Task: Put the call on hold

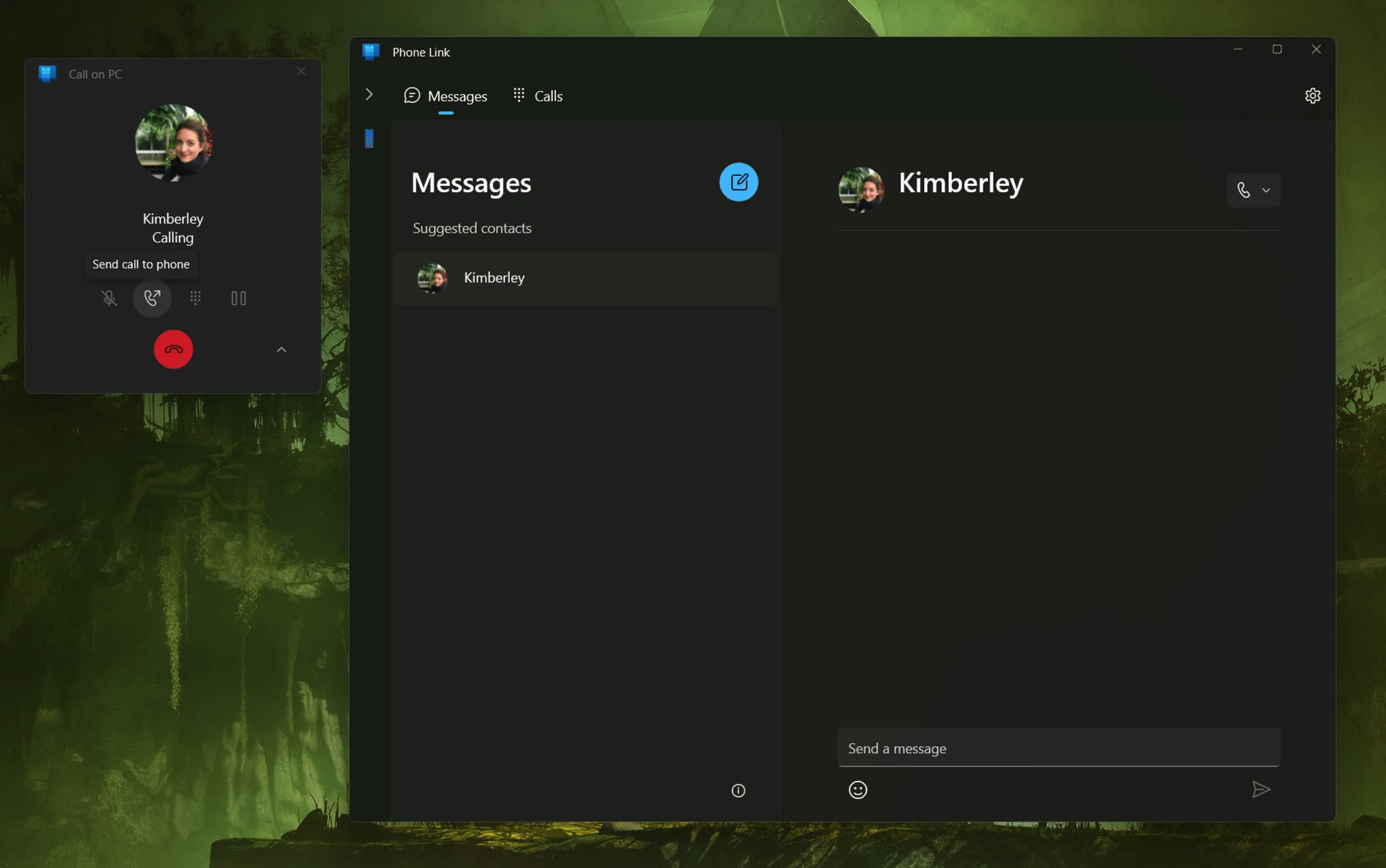Action: tap(239, 298)
